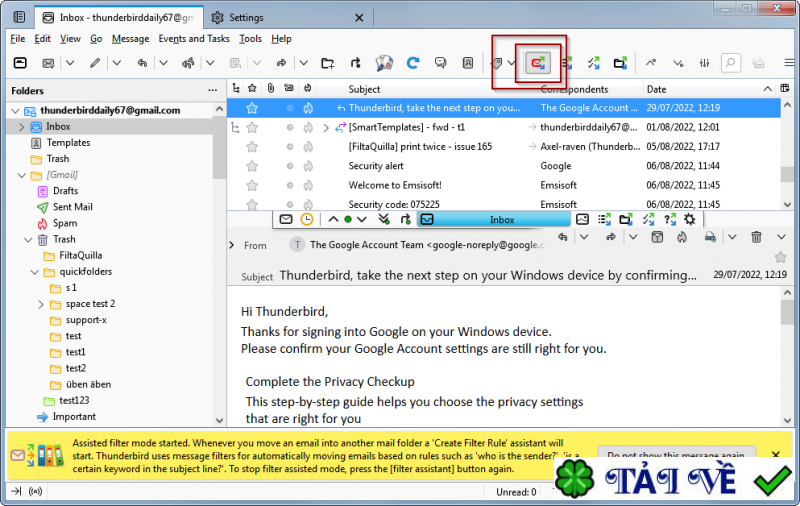The height and width of the screenshot is (506, 800).
Task: Click the checklist with arrows toolbar icon
Action: (x=593, y=63)
